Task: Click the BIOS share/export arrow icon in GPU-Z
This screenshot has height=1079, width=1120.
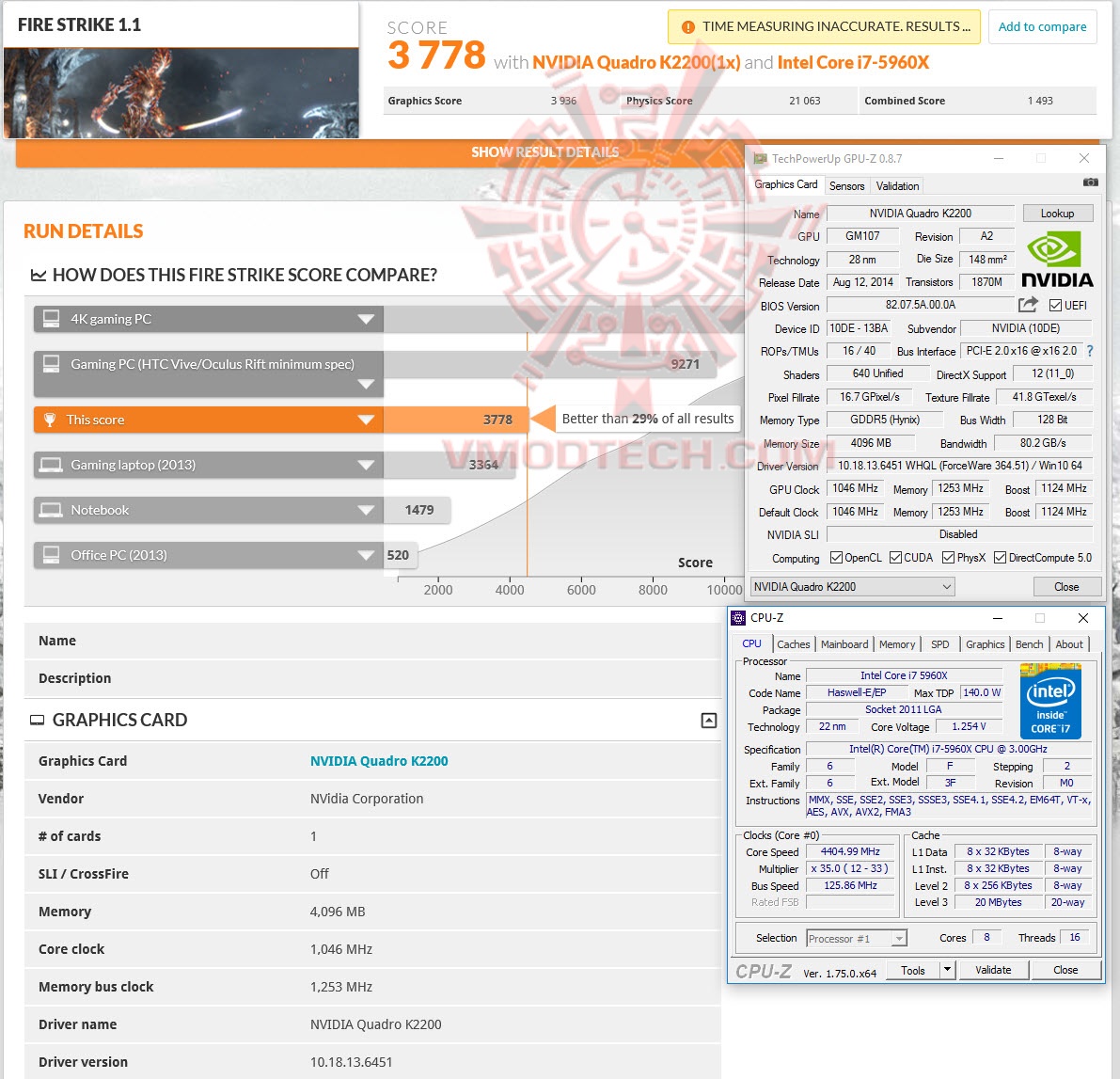Action: tap(1028, 305)
